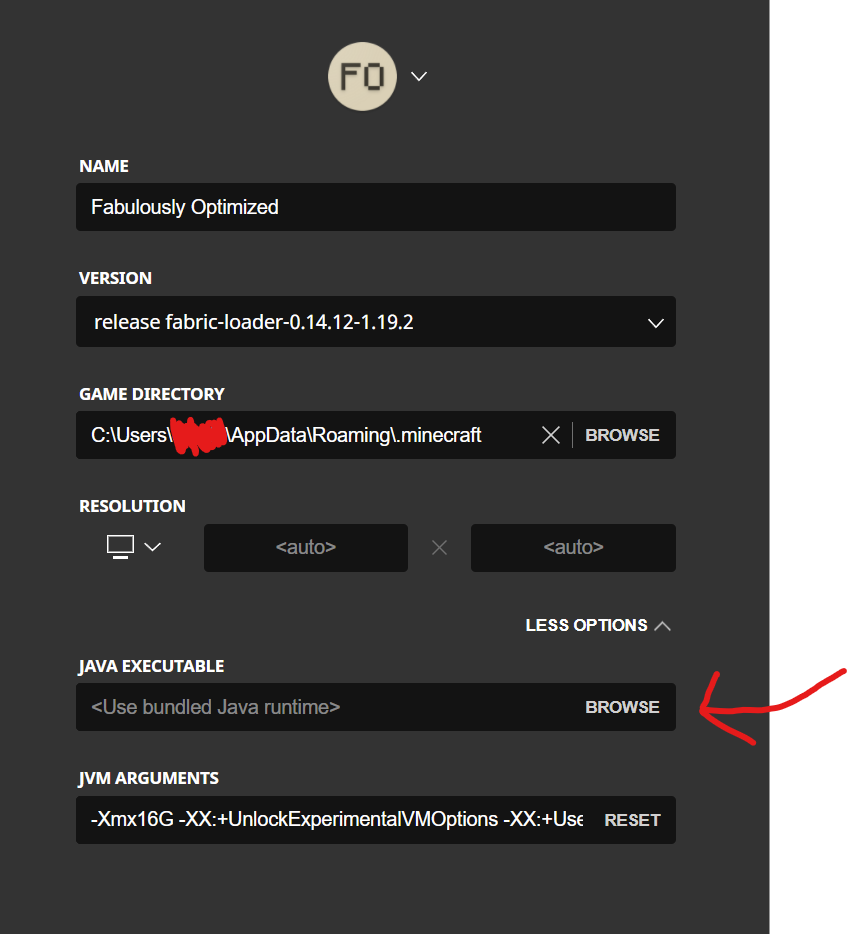Viewport: 848px width, 934px height.
Task: Open the installation icon chooser chevron
Action: 419,76
